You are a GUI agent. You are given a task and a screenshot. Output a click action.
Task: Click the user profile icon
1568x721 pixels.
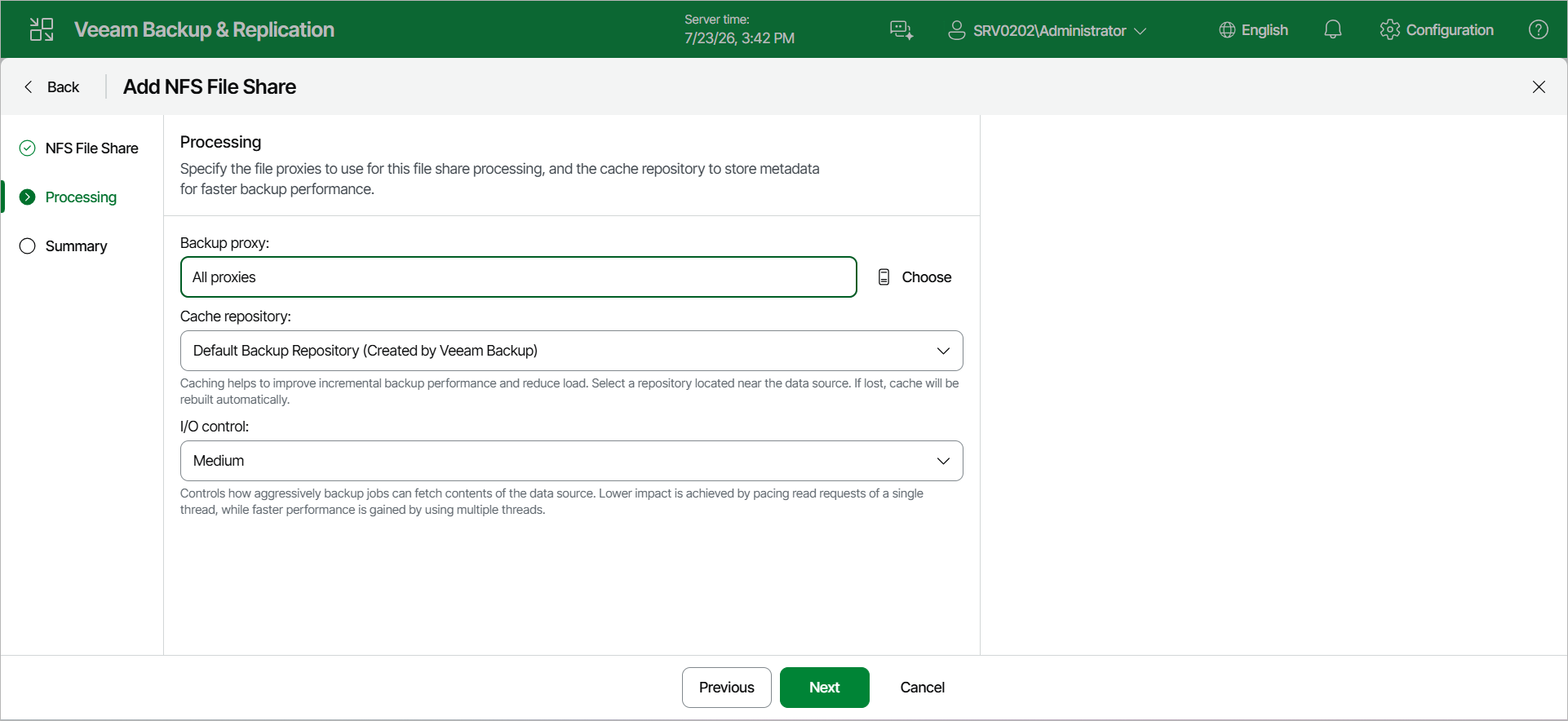click(956, 30)
